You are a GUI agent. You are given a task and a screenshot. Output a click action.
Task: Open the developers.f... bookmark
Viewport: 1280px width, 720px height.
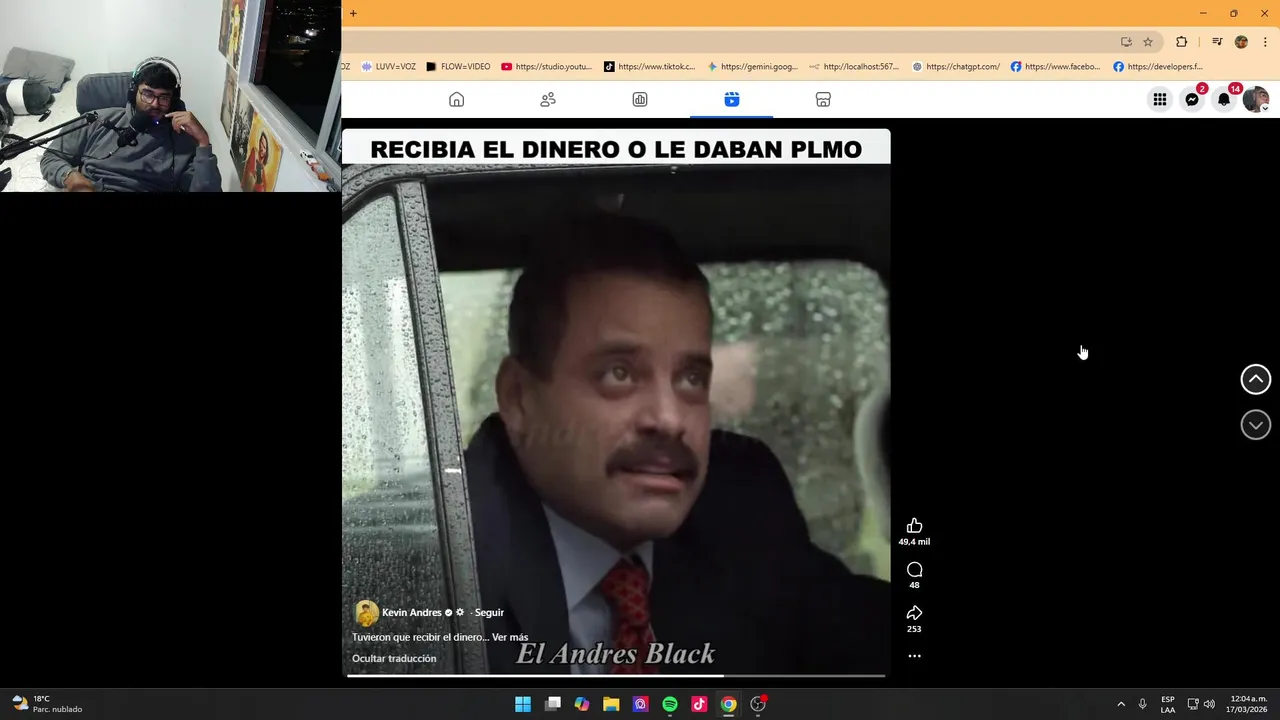coord(1158,67)
